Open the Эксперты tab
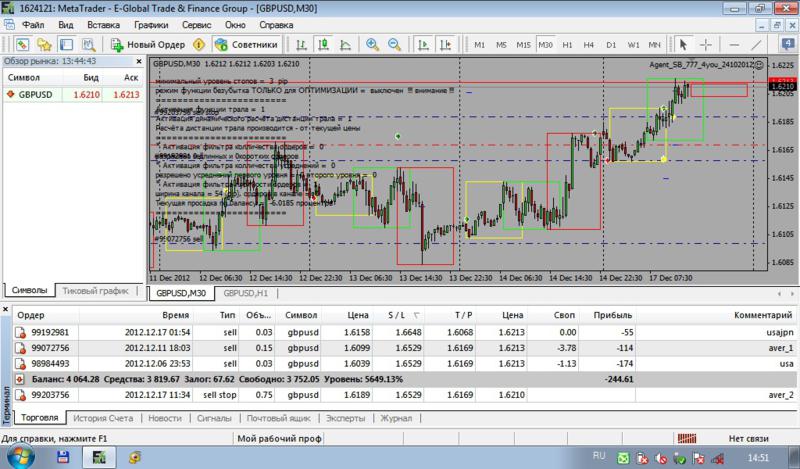 (345, 418)
